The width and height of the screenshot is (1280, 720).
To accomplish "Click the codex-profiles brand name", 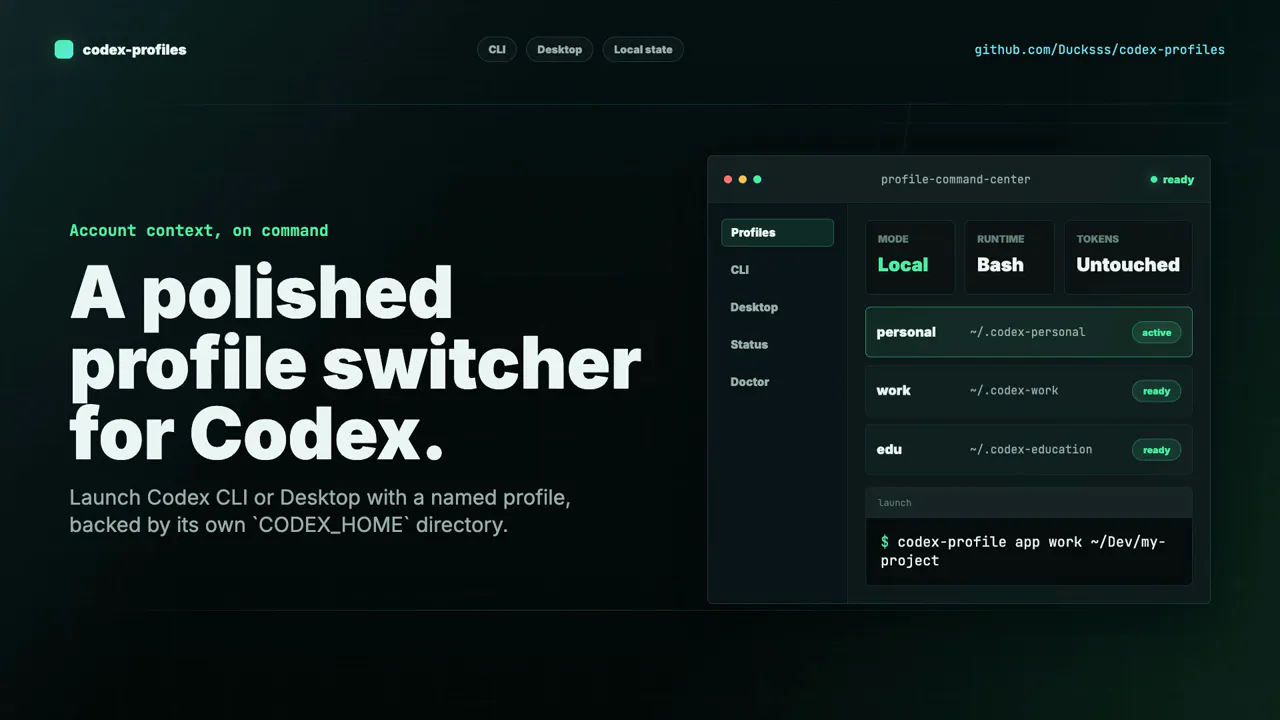I will [134, 49].
